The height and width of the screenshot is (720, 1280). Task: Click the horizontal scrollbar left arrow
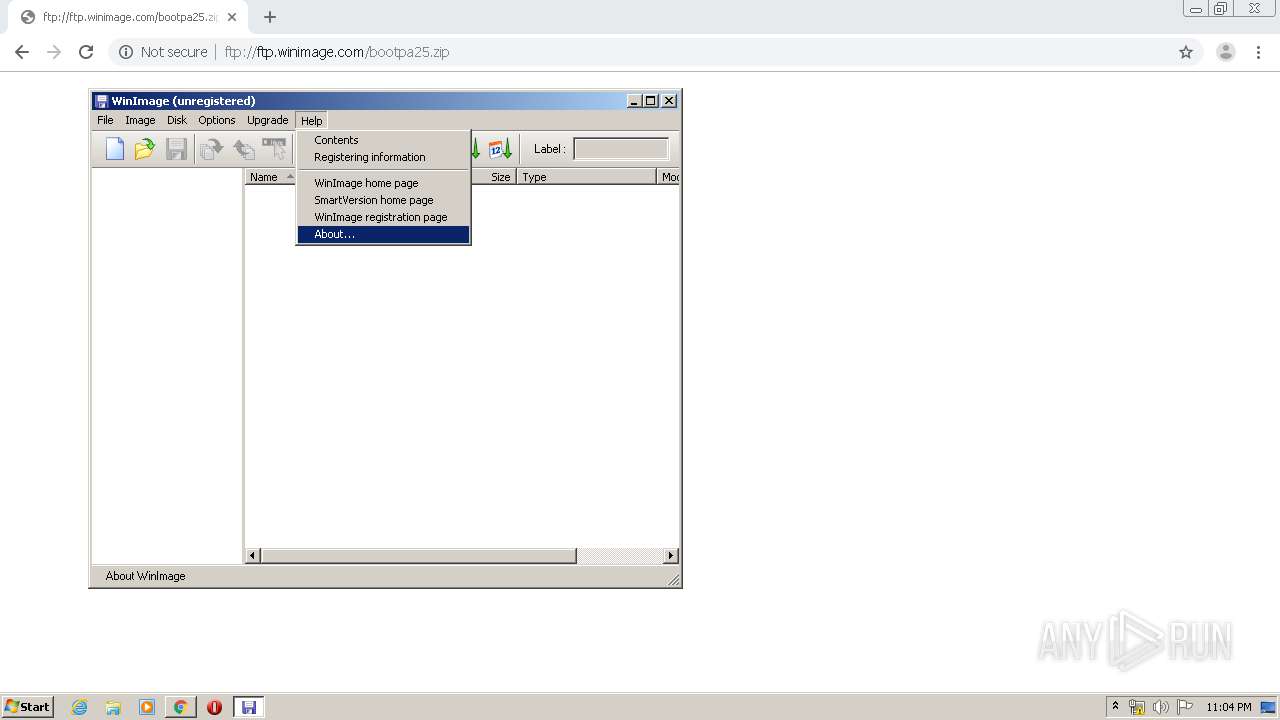pyautogui.click(x=253, y=556)
